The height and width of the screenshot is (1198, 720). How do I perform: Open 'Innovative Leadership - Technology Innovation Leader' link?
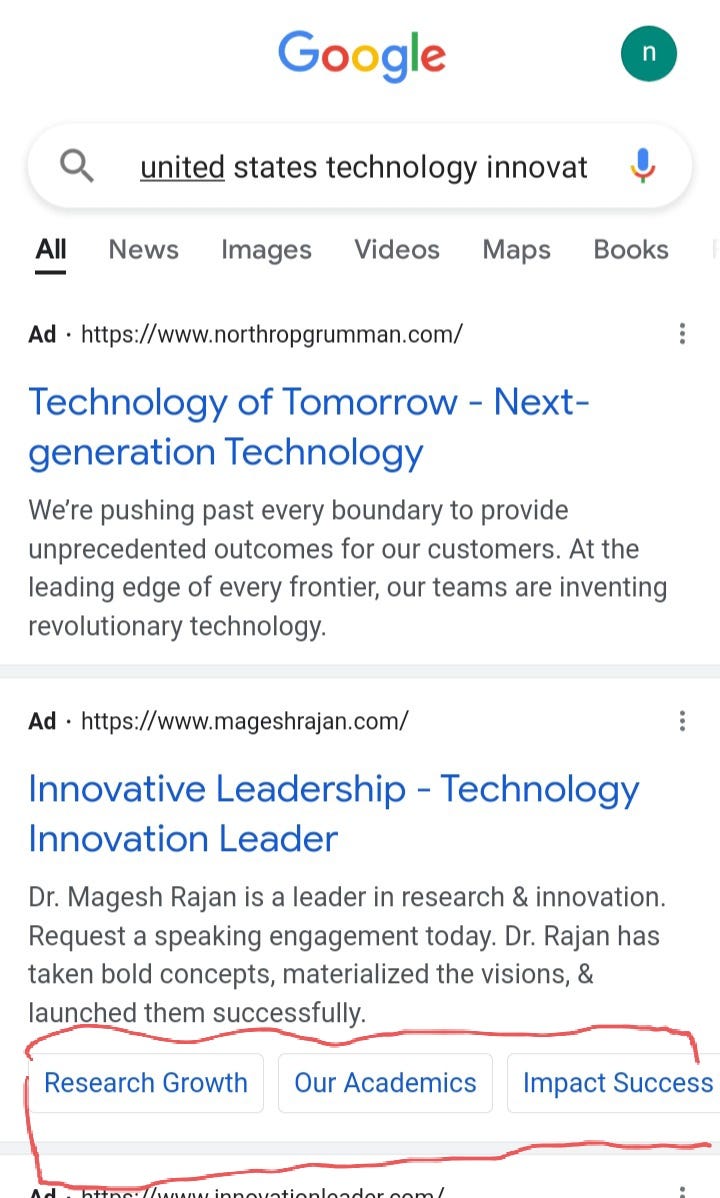click(x=333, y=814)
